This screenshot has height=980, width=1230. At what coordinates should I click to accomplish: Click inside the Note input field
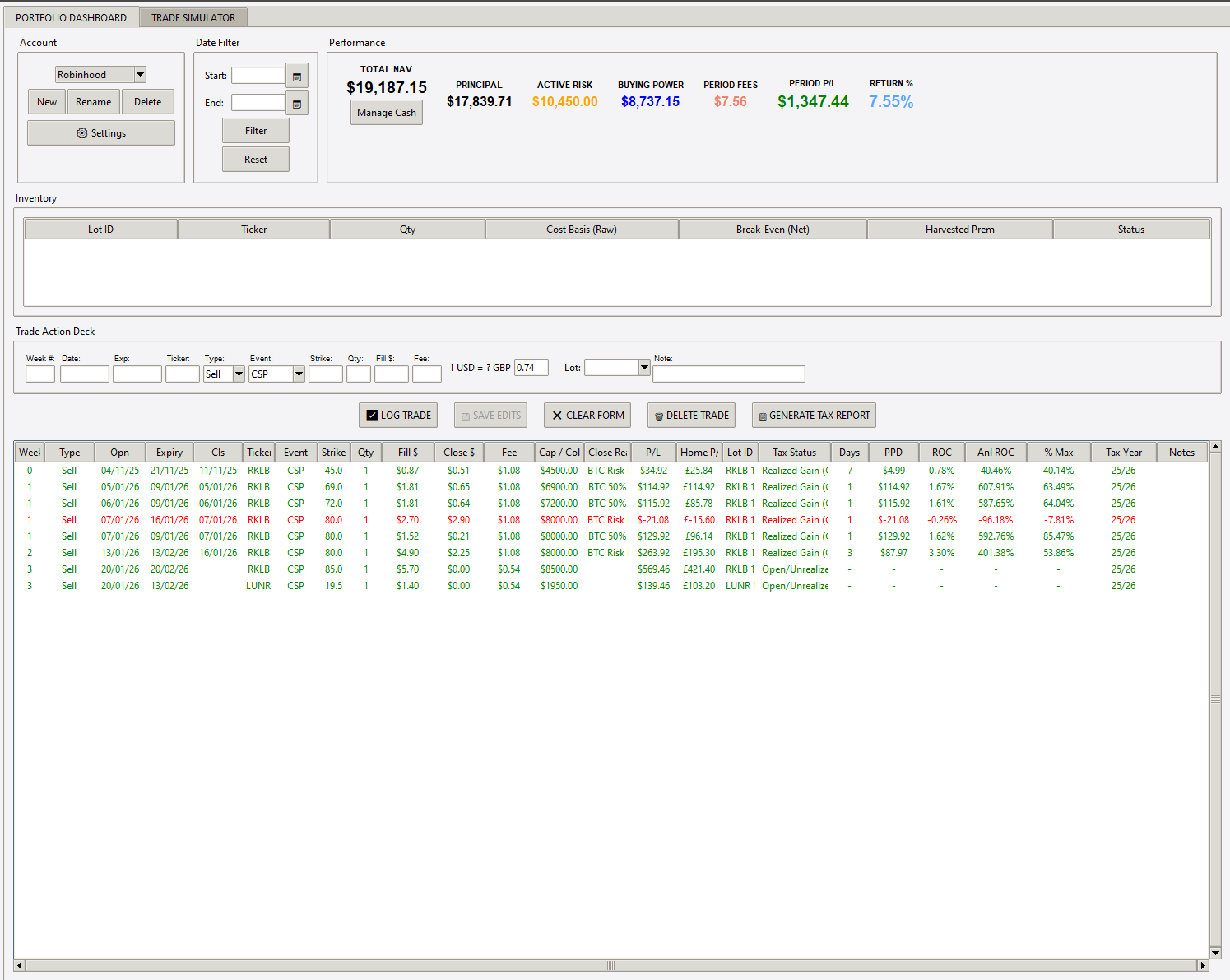(x=728, y=374)
